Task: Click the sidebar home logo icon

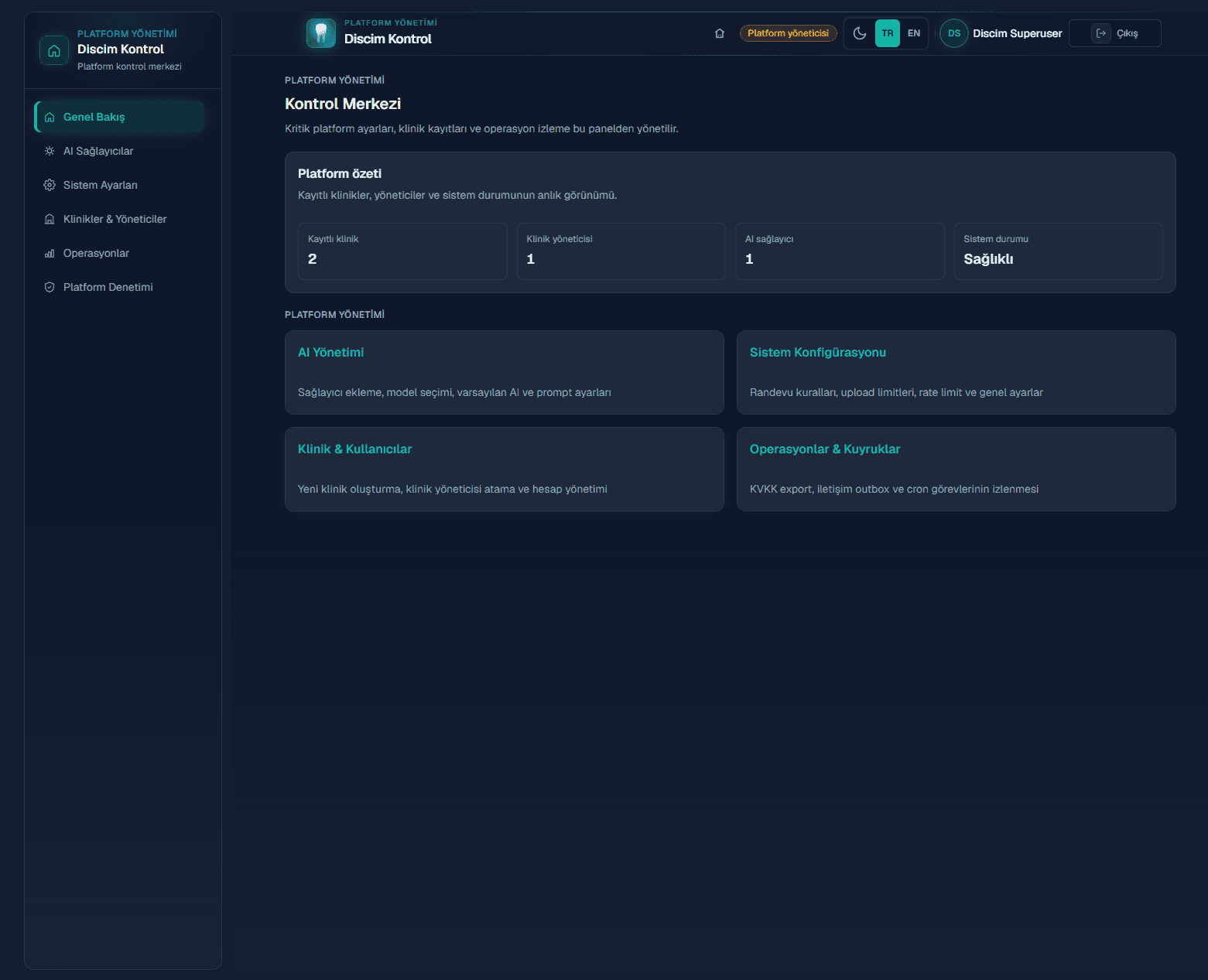Action: pos(54,51)
